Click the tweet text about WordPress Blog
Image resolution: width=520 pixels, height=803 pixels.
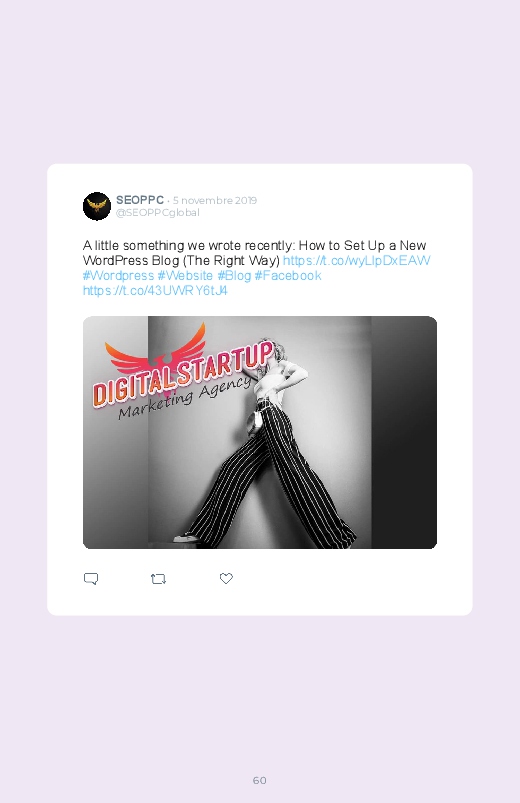click(255, 253)
